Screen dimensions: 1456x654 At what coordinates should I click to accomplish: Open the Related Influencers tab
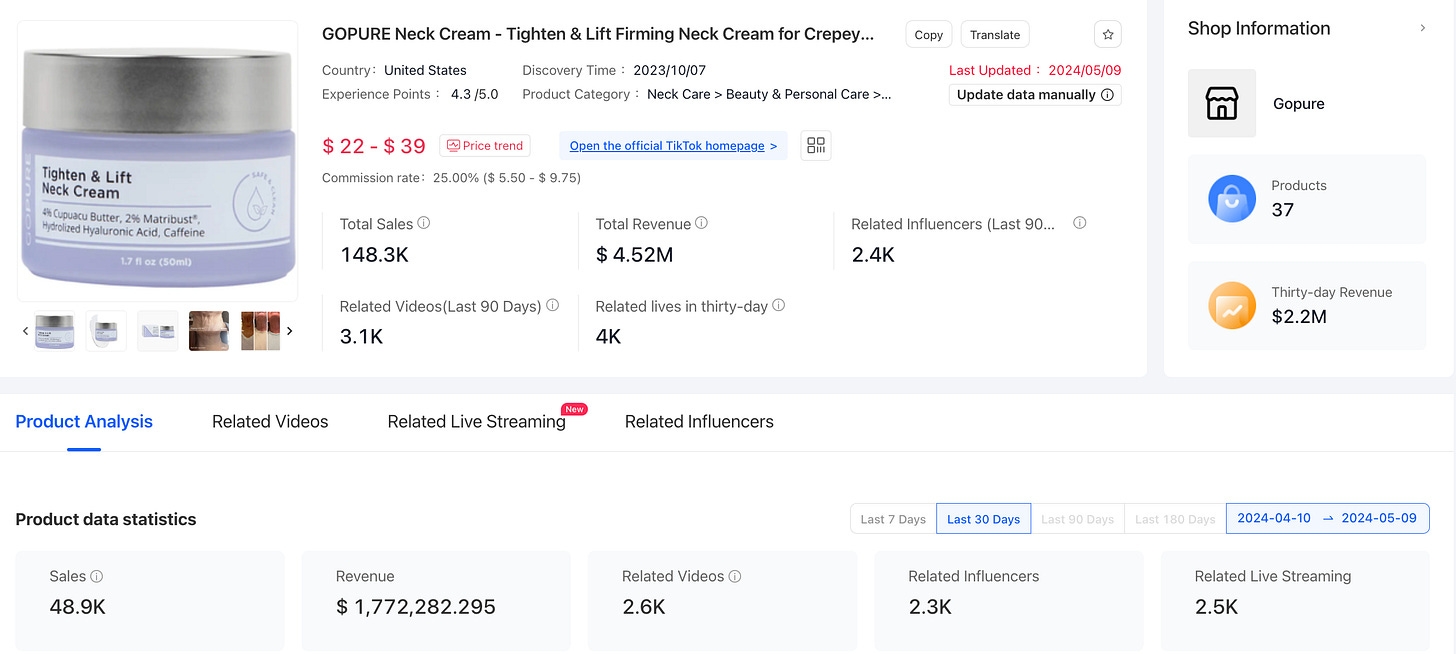coord(699,422)
